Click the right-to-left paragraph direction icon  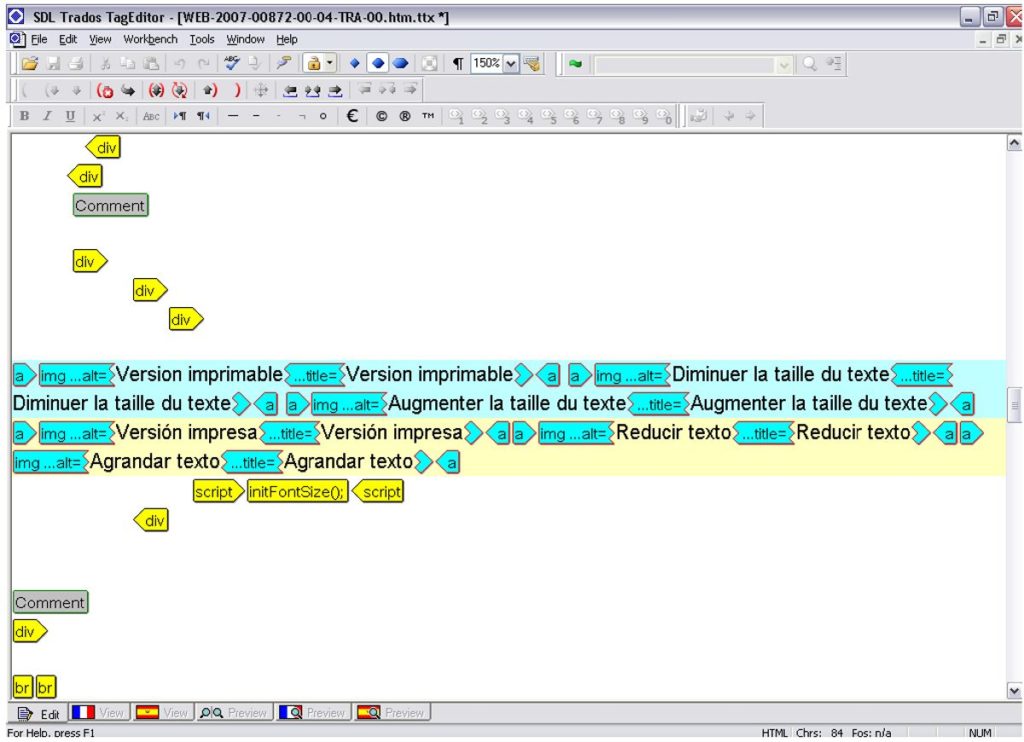pyautogui.click(x=204, y=116)
